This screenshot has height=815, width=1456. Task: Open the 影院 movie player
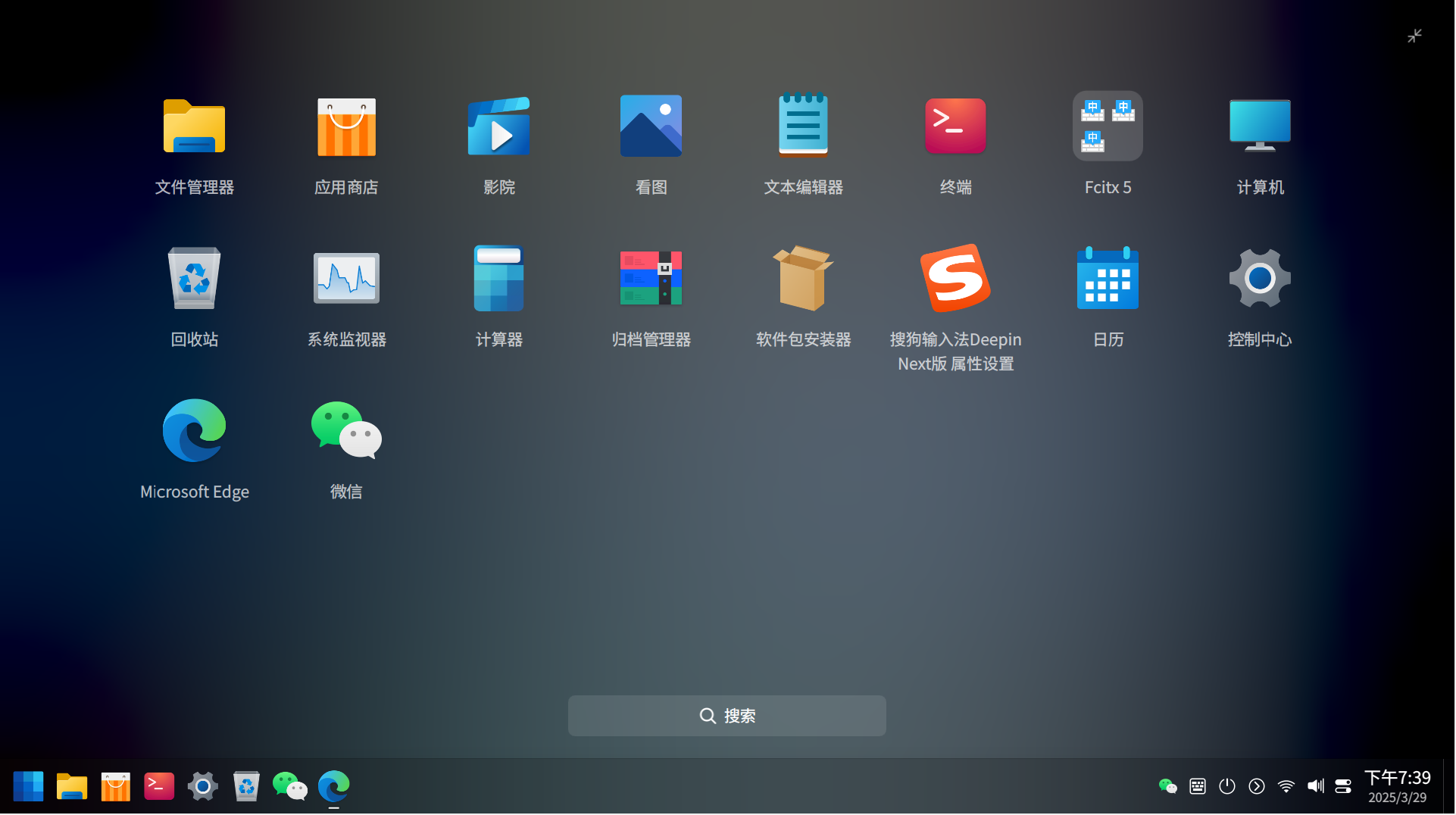pyautogui.click(x=498, y=126)
